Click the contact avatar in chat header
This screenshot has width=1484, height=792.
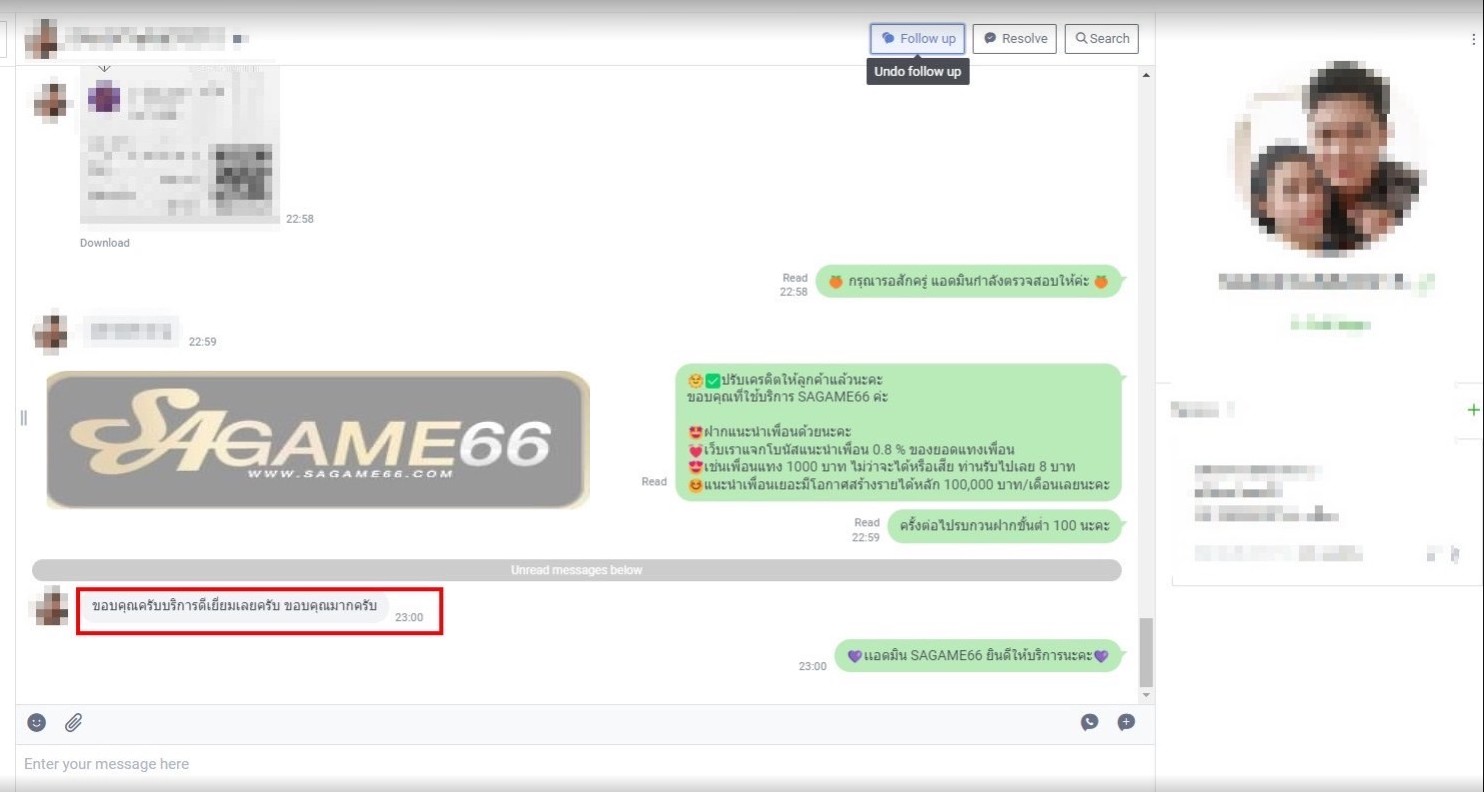pos(43,39)
